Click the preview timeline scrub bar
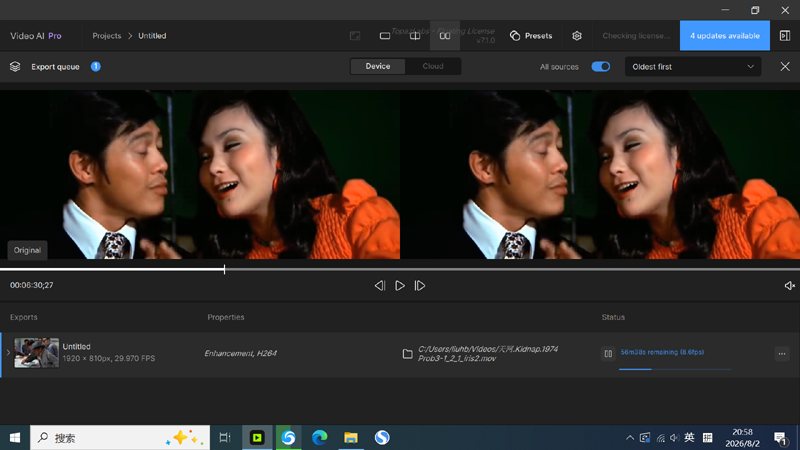The width and height of the screenshot is (800, 450). pos(400,269)
